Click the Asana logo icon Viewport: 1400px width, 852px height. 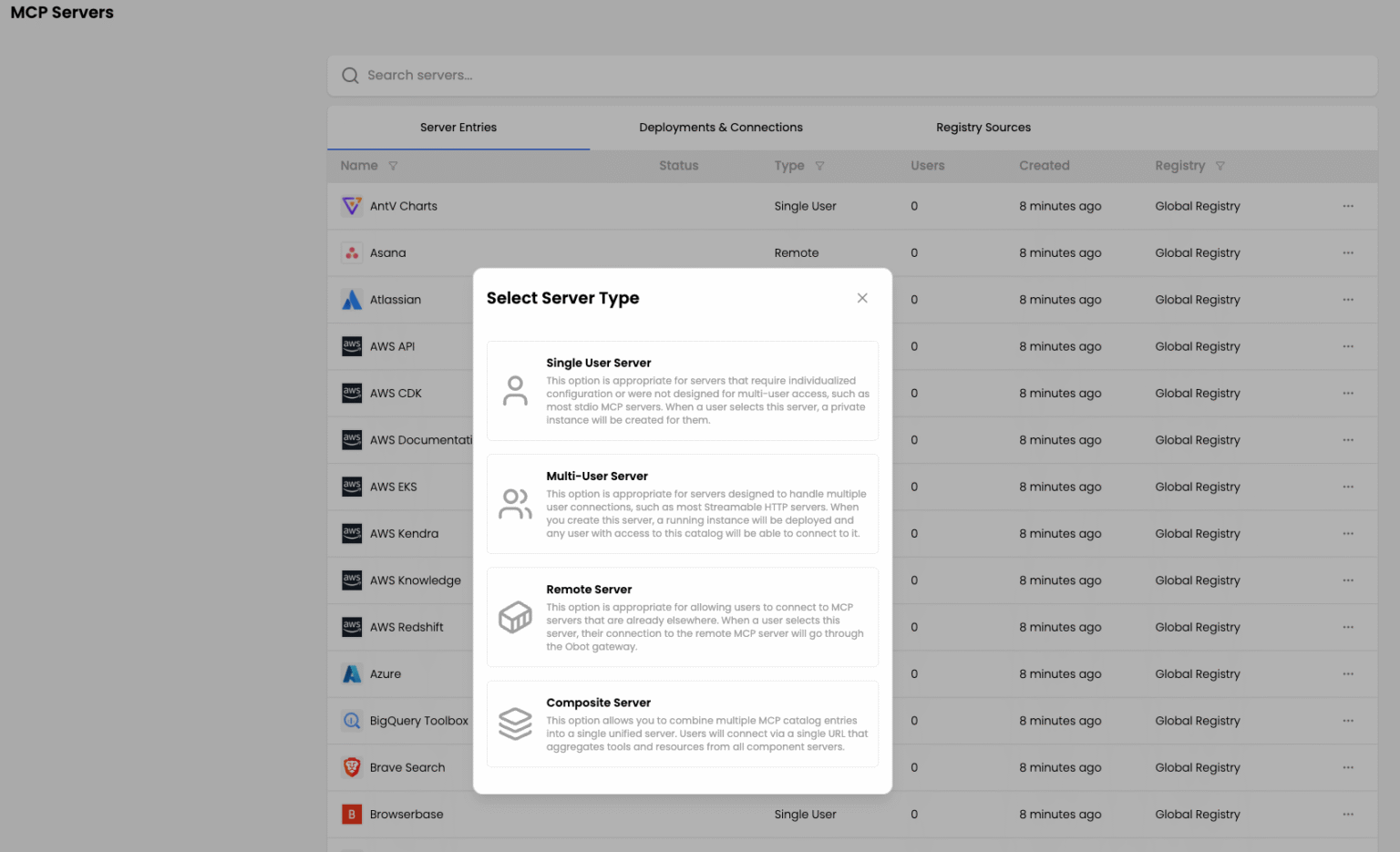(352, 253)
